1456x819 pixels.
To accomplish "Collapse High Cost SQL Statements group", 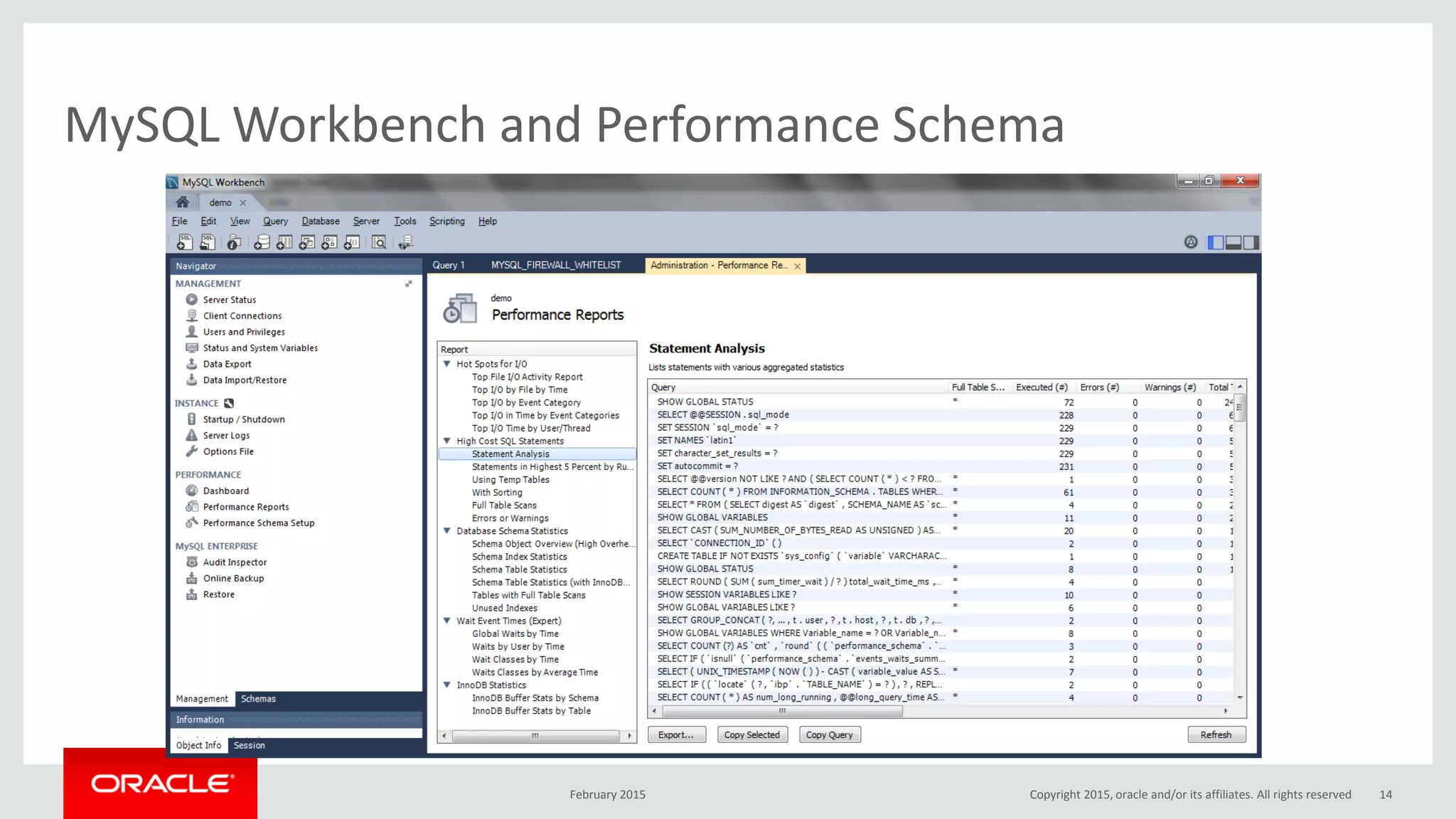I will click(x=447, y=441).
